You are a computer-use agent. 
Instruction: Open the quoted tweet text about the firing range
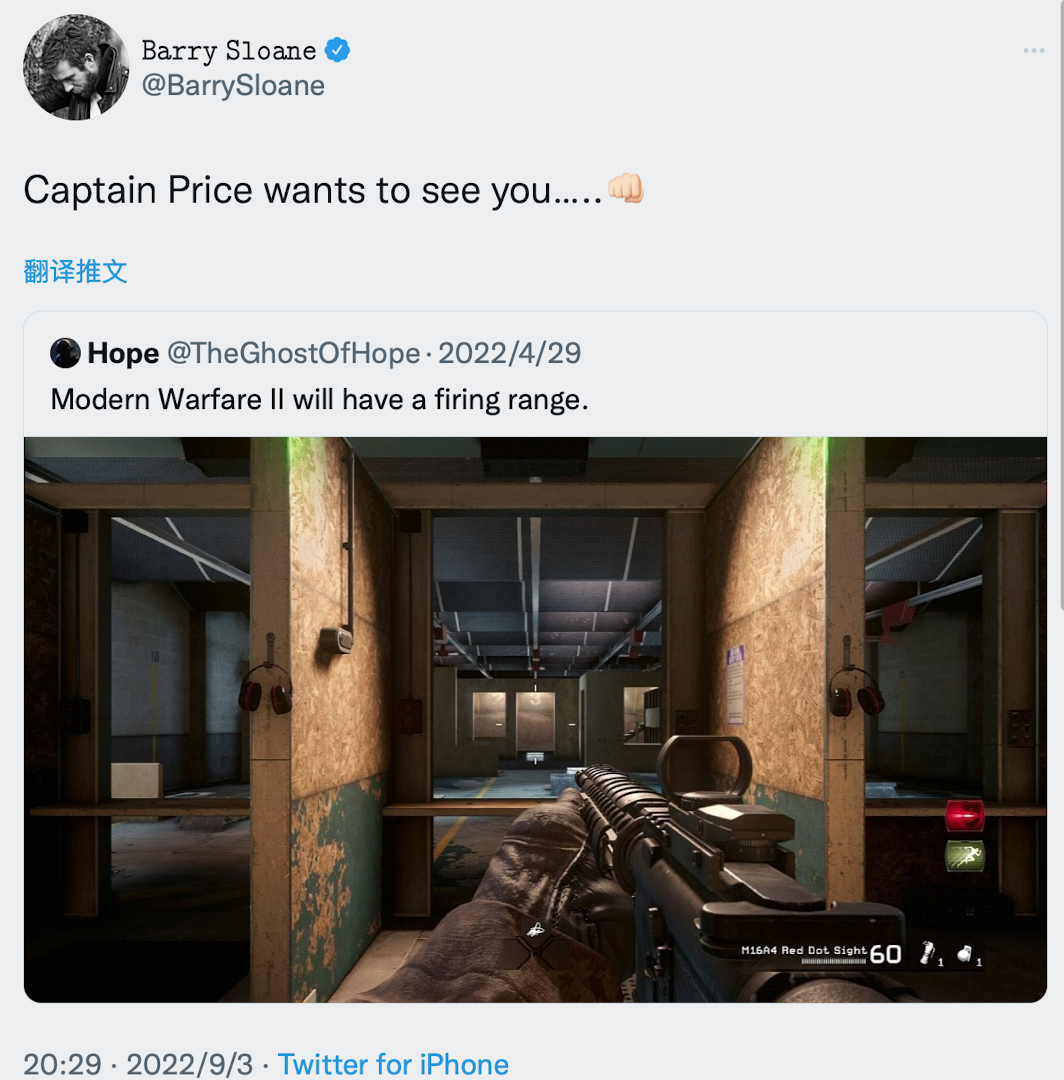[x=319, y=400]
